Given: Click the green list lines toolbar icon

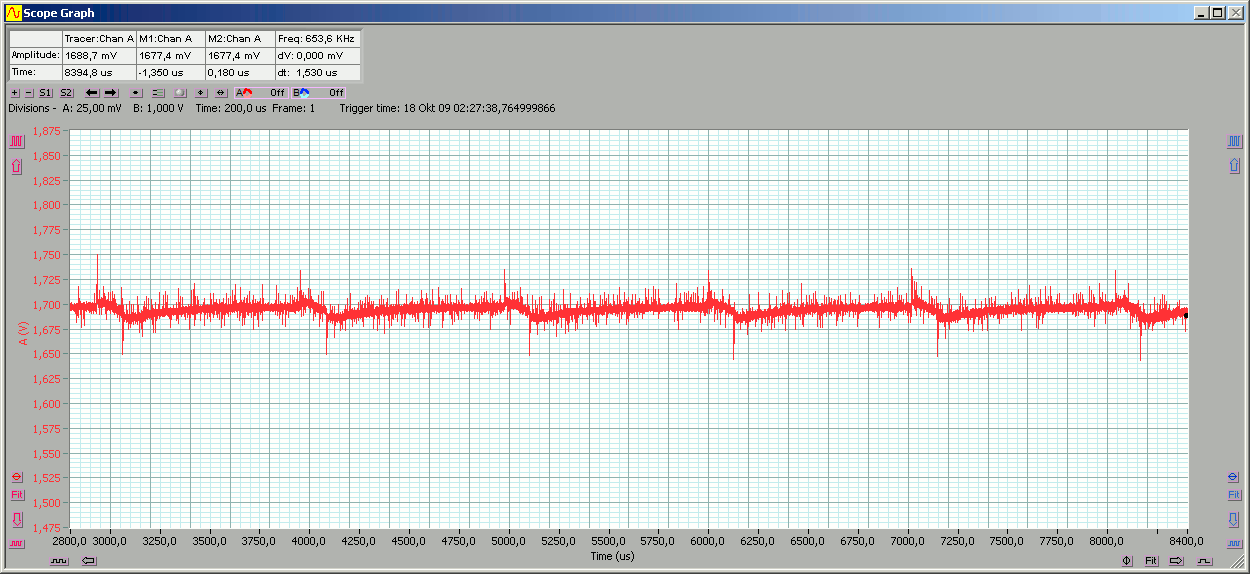Looking at the screenshot, I should pyautogui.click(x=159, y=92).
